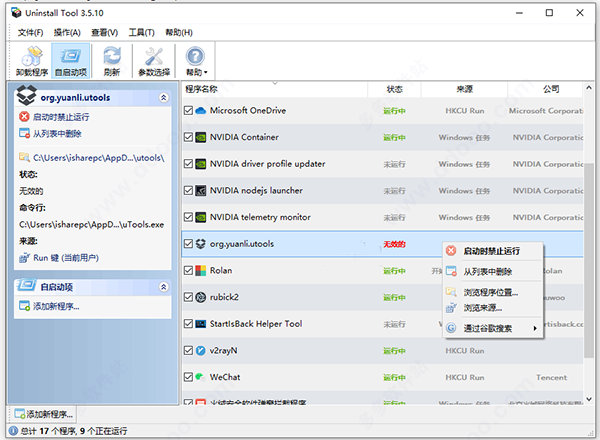Viewport: 600px width, 440px height.
Task: Uncheck the v2rayN startup checkbox
Action: click(188, 350)
